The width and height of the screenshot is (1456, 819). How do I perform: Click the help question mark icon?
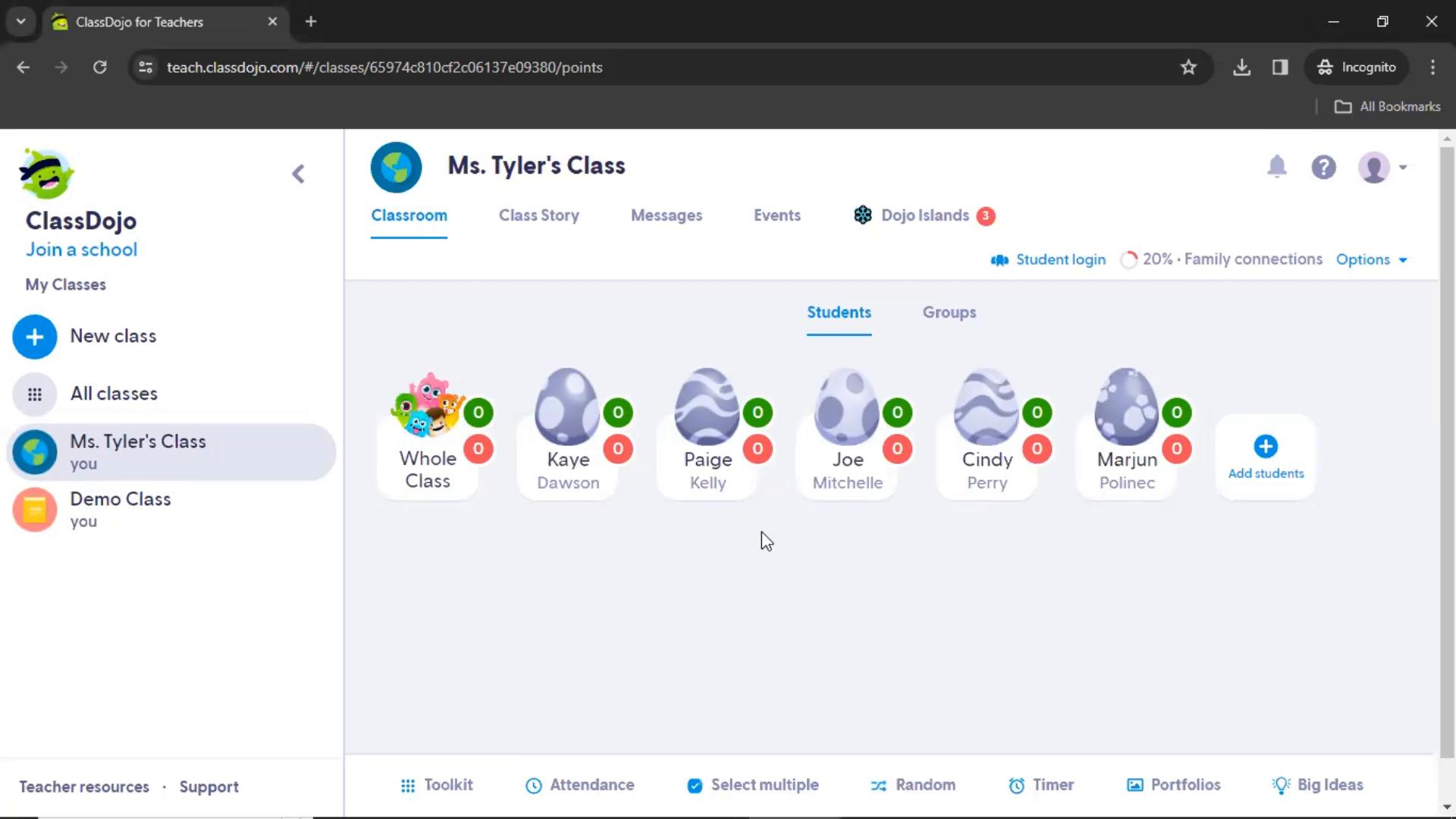pyautogui.click(x=1324, y=166)
